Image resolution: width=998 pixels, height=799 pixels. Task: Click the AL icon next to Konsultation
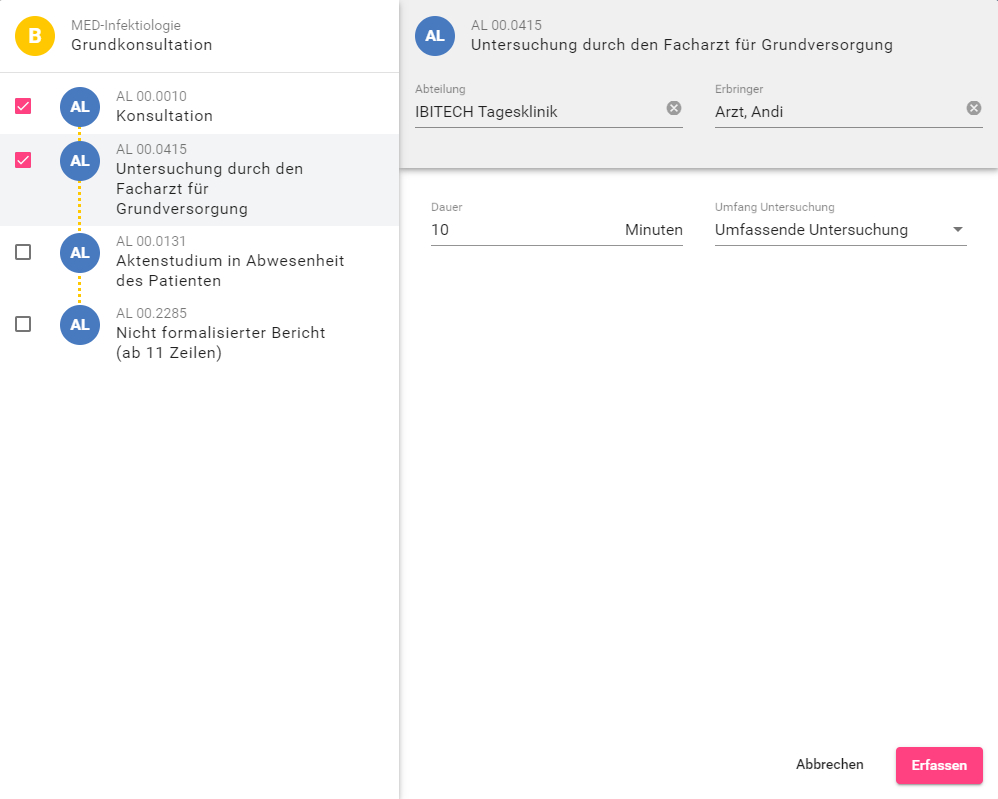click(80, 107)
